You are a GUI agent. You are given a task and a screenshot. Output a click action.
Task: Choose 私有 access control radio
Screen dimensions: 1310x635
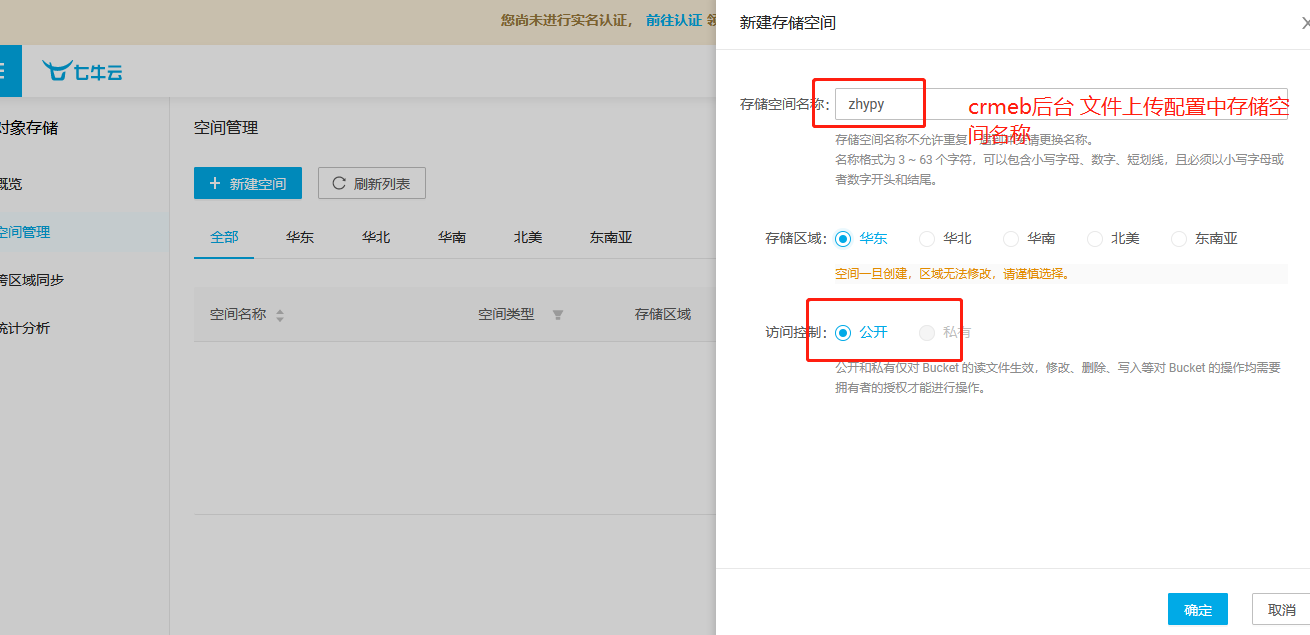point(927,333)
